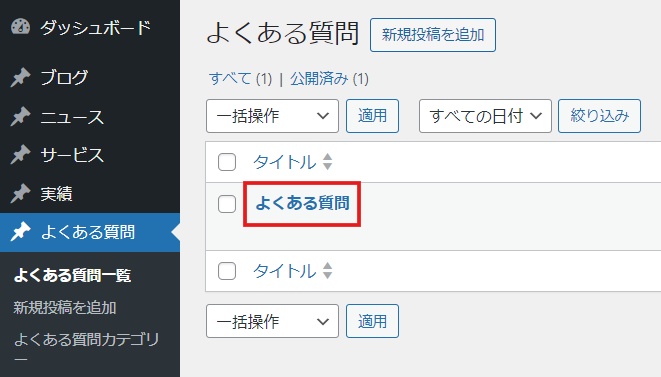Open the bottom 一括操作 bulk actions dropdown
Image resolution: width=661 pixels, height=377 pixels.
(x=272, y=321)
